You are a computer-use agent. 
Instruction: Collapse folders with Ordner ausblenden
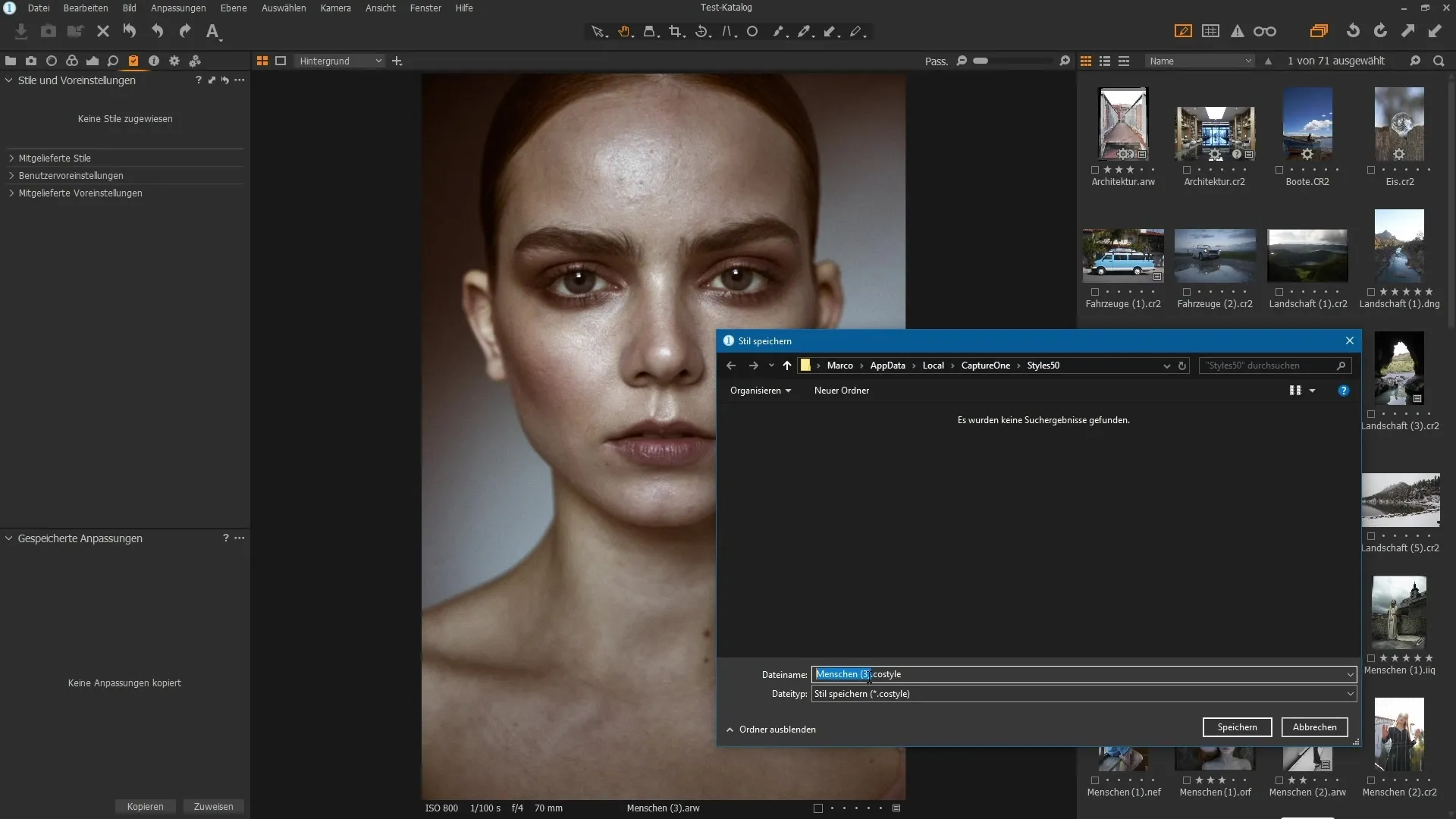pyautogui.click(x=770, y=730)
